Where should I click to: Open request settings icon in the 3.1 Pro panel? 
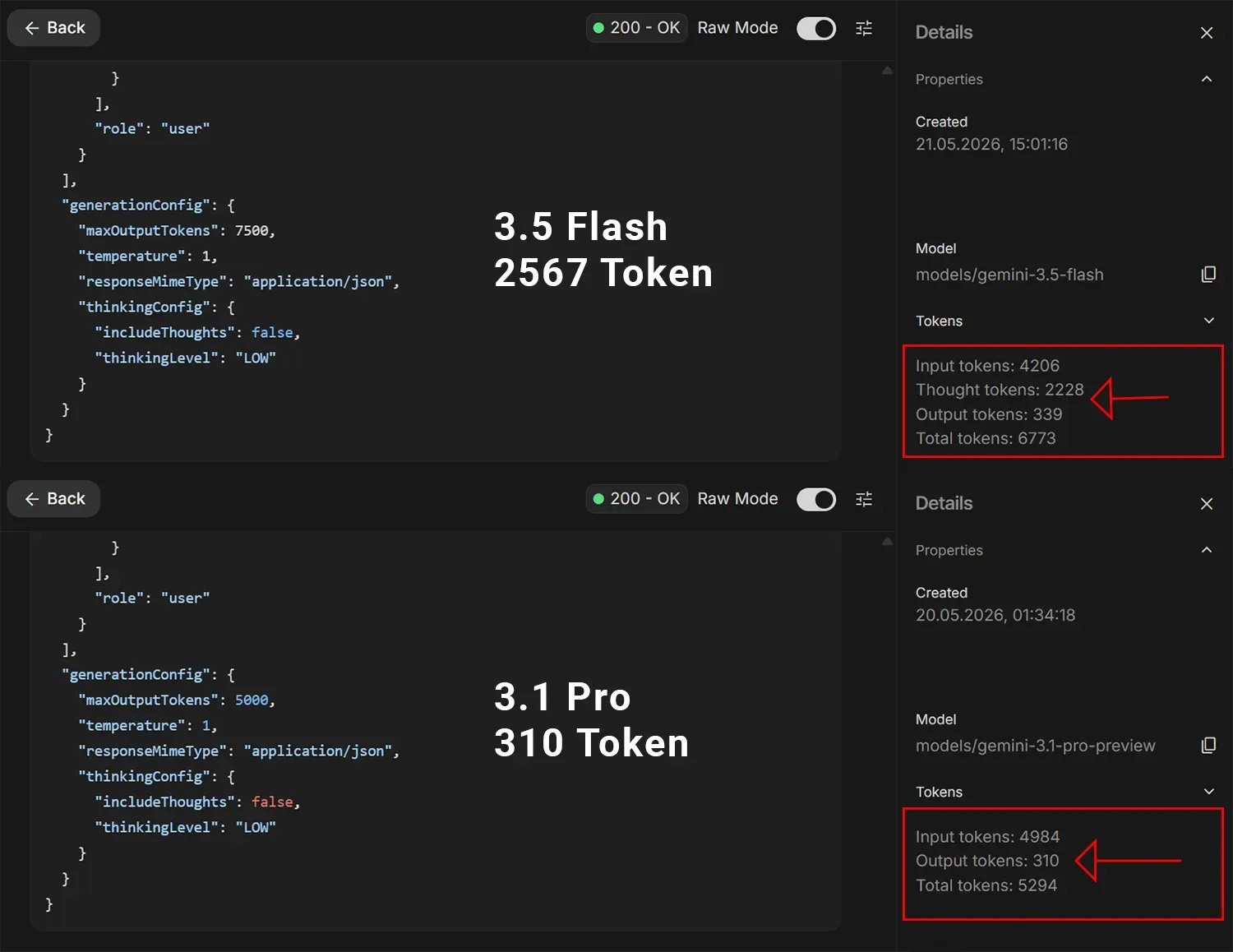[864, 500]
